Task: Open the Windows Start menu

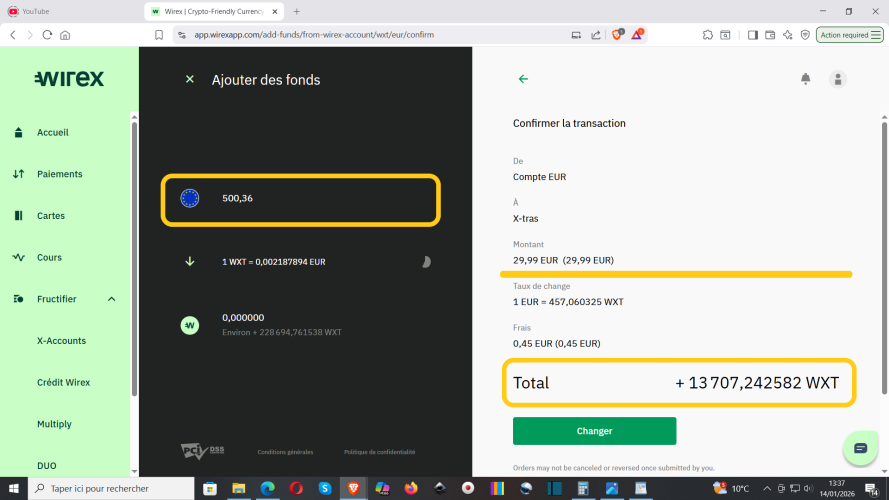Action: (14, 488)
